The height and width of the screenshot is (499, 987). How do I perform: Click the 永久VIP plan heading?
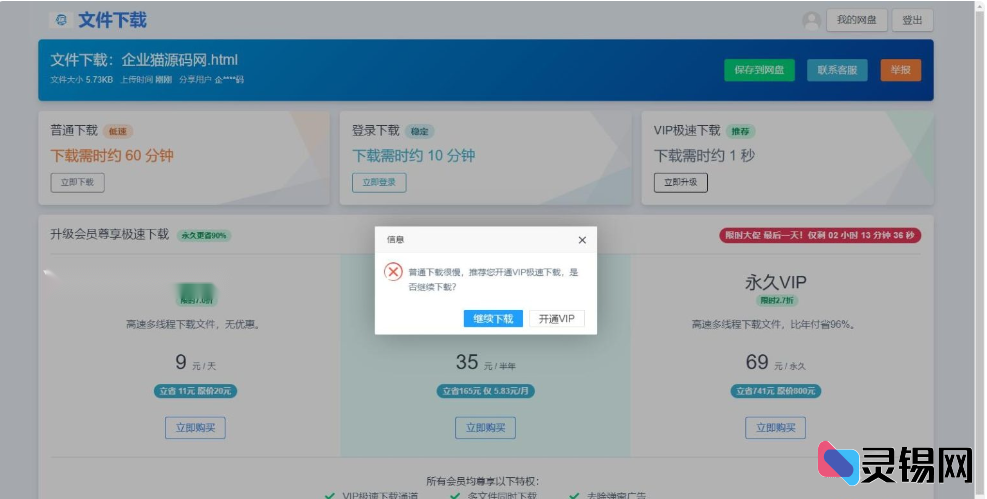(x=776, y=283)
